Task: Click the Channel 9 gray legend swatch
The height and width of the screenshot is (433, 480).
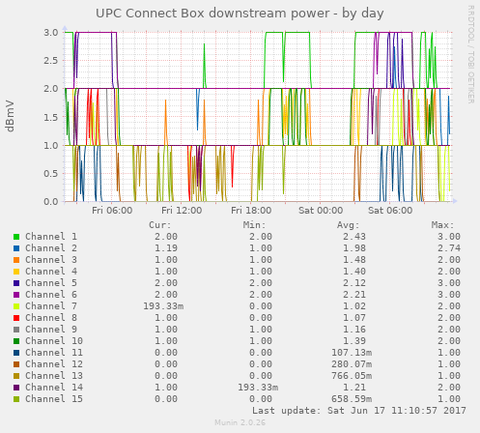Action: pos(16,329)
